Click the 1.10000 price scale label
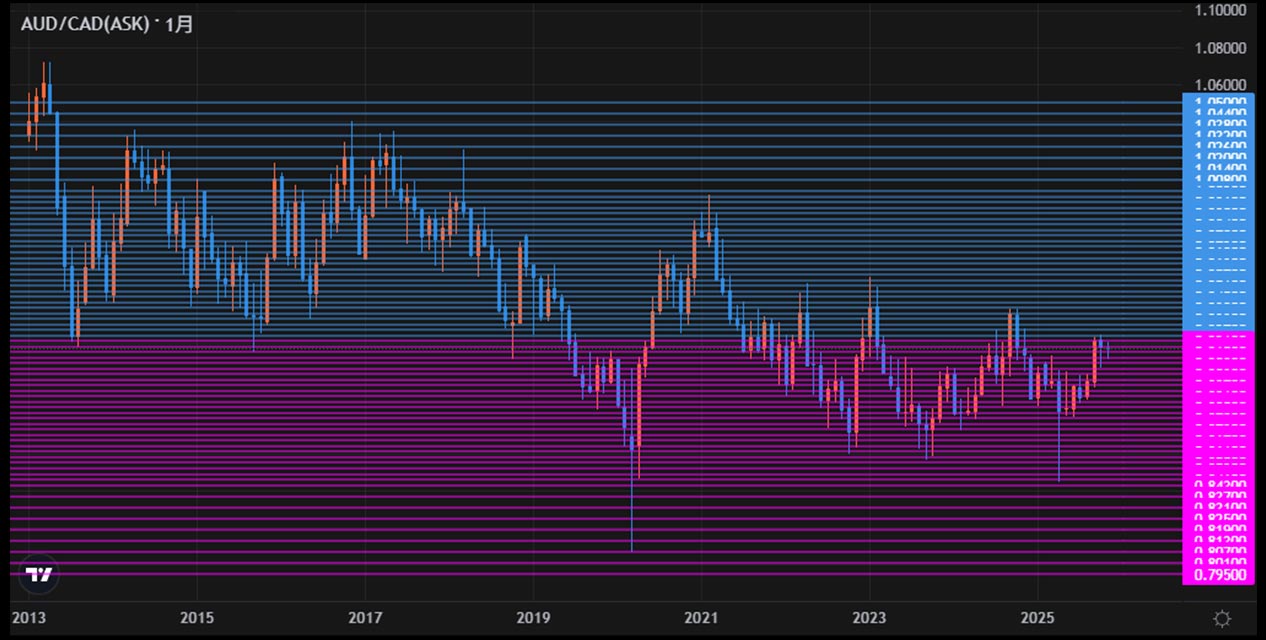Screen dimensions: 1266x640 coord(1219,10)
